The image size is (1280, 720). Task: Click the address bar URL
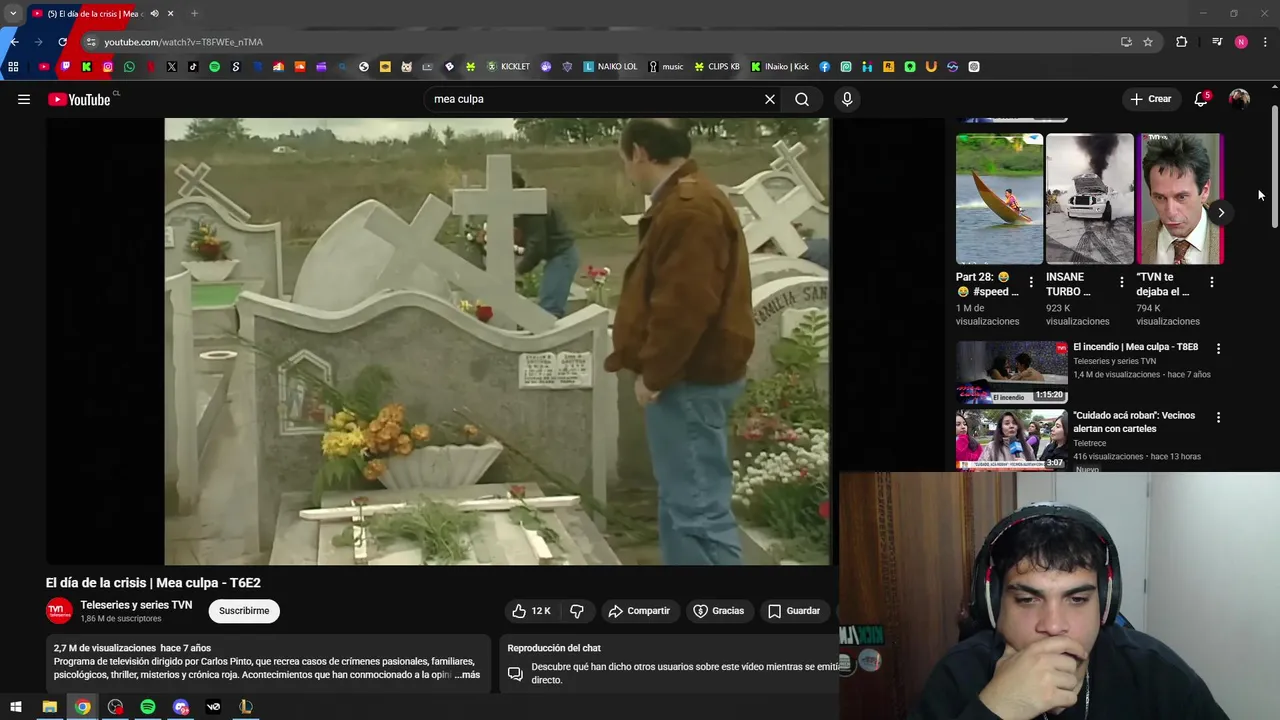[x=183, y=42]
